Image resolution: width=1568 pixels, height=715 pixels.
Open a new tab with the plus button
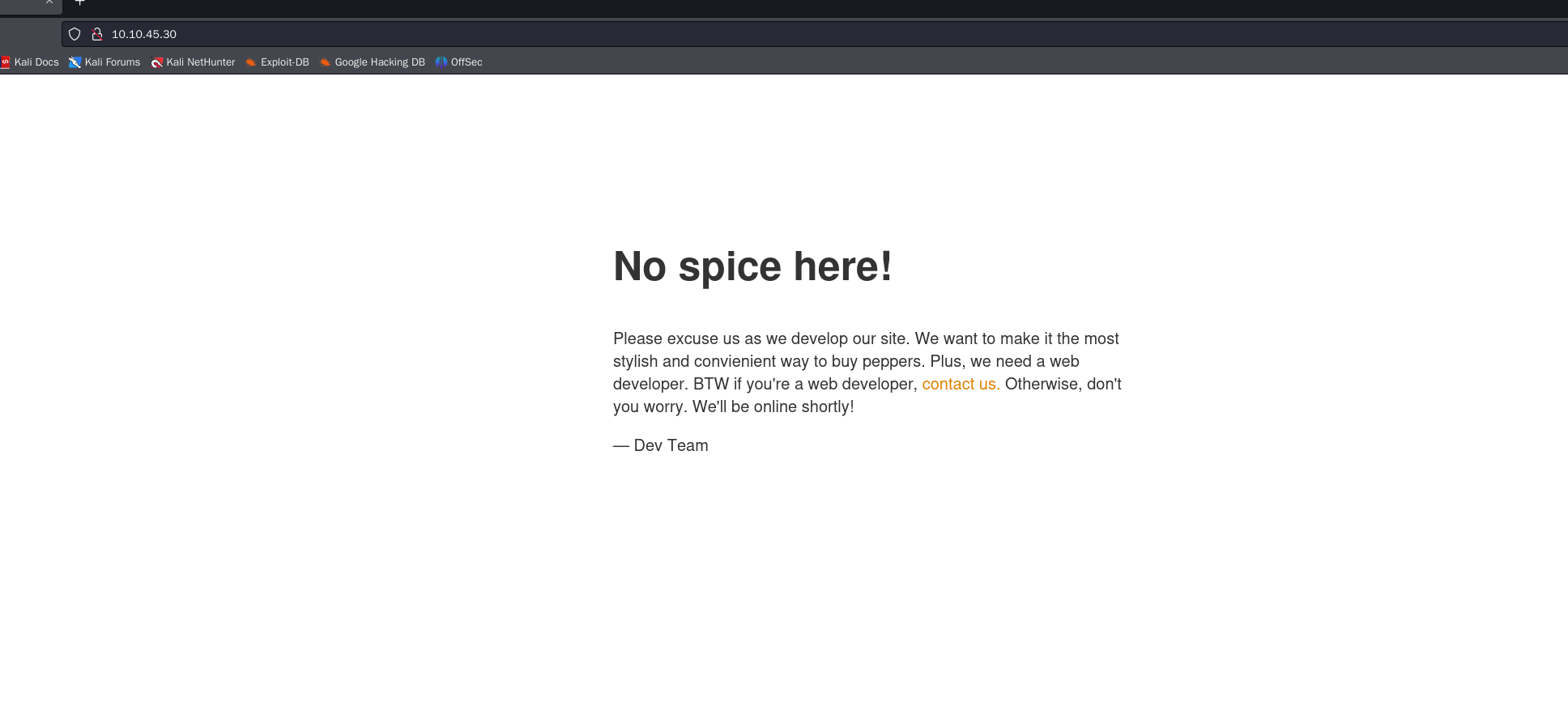click(80, 2)
